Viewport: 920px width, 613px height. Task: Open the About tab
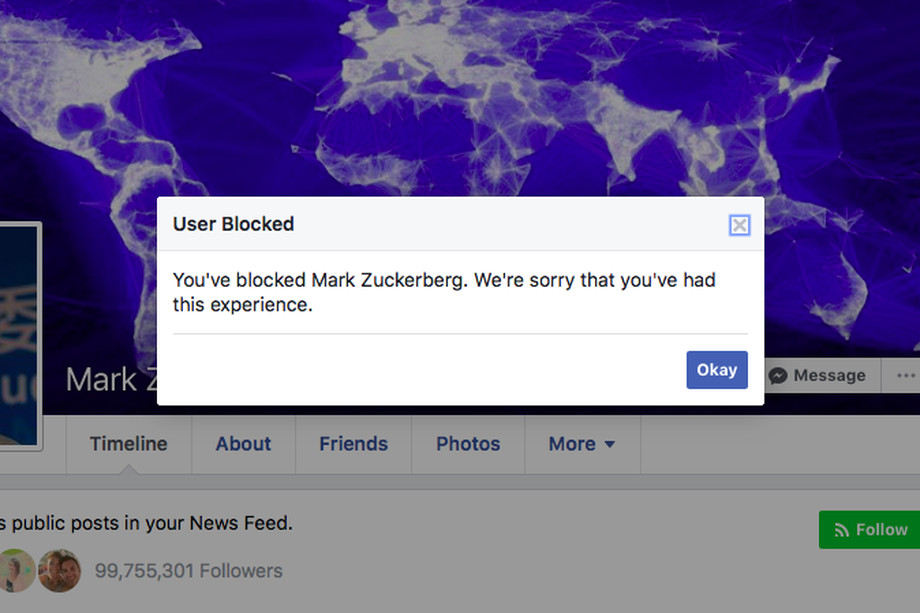click(x=243, y=444)
